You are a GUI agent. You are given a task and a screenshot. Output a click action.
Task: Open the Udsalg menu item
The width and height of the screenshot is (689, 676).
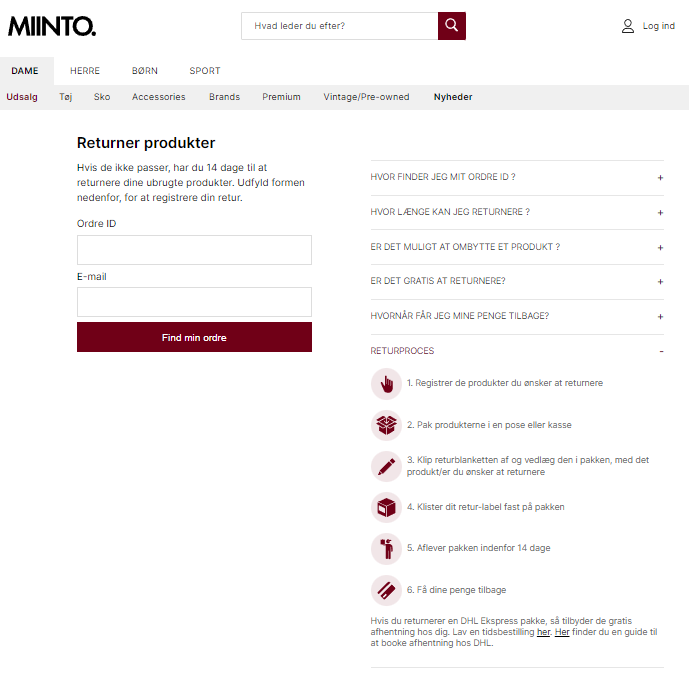click(22, 97)
